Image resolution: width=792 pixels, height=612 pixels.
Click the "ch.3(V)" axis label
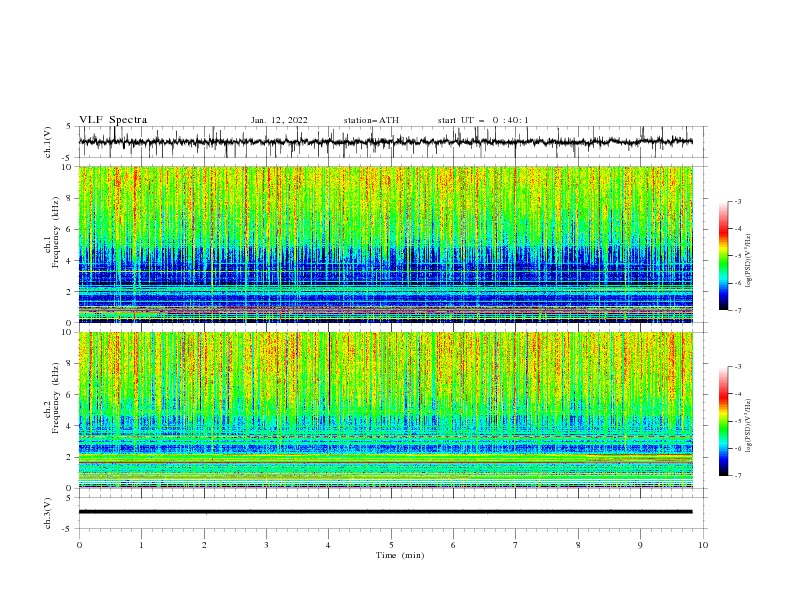48,513
